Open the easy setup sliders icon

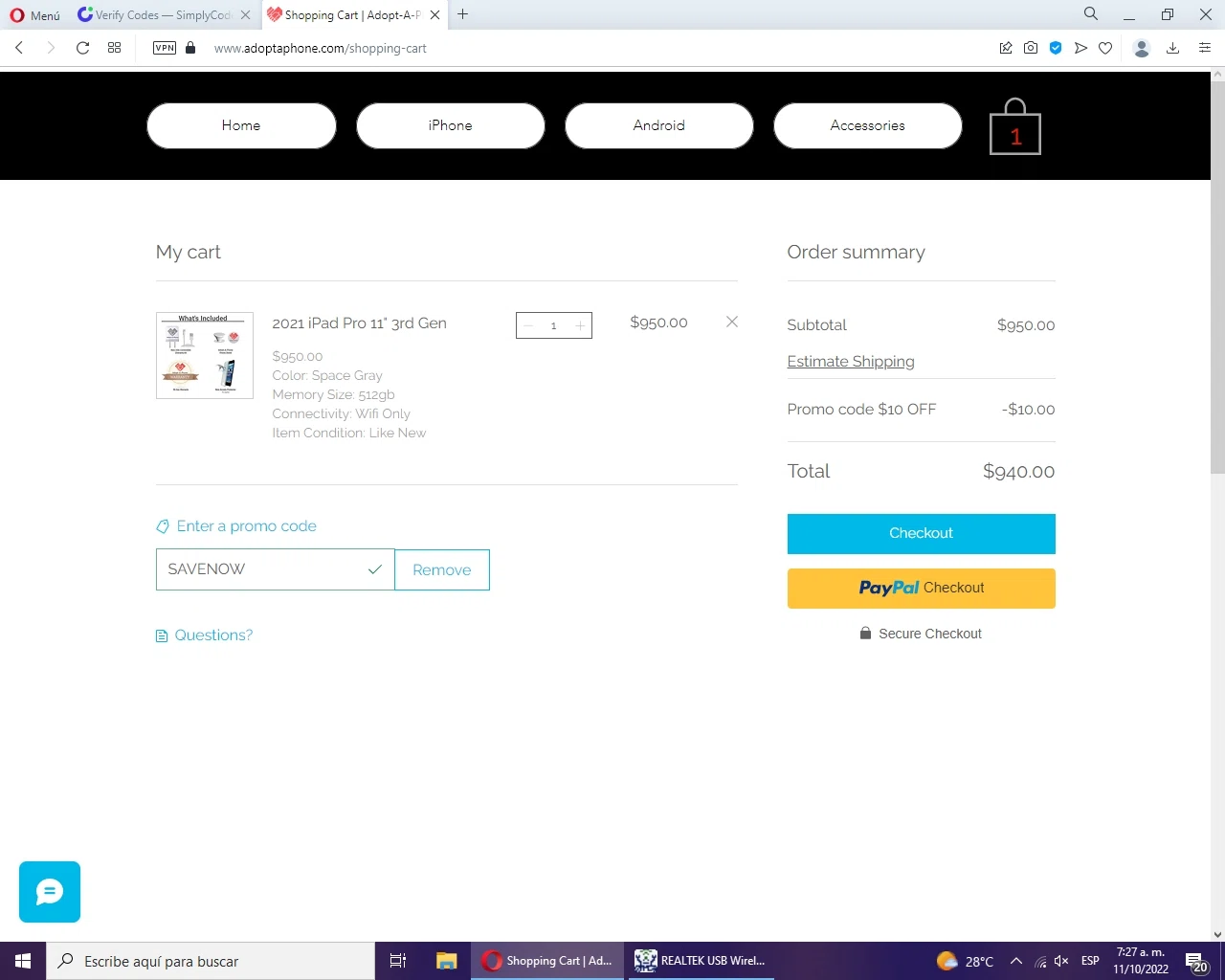[x=1205, y=48]
